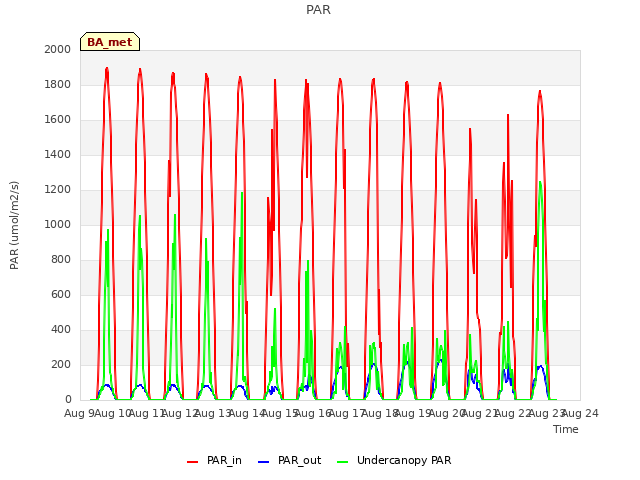640x480 pixels.
Task: Click the 1800 y-axis tick label
Action: pyautogui.click(x=58, y=84)
